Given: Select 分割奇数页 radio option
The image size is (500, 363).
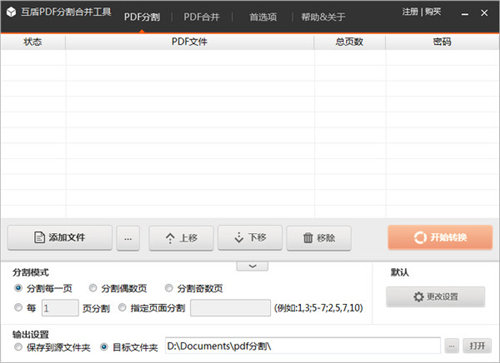Looking at the screenshot, I should click(x=169, y=288).
